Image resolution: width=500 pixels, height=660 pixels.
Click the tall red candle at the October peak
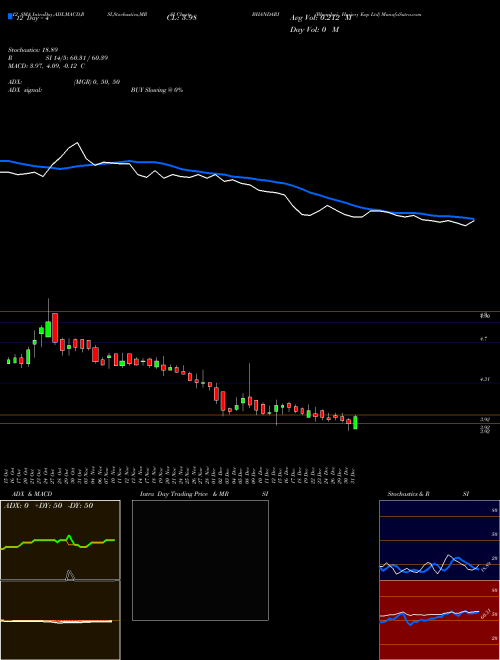click(55, 328)
